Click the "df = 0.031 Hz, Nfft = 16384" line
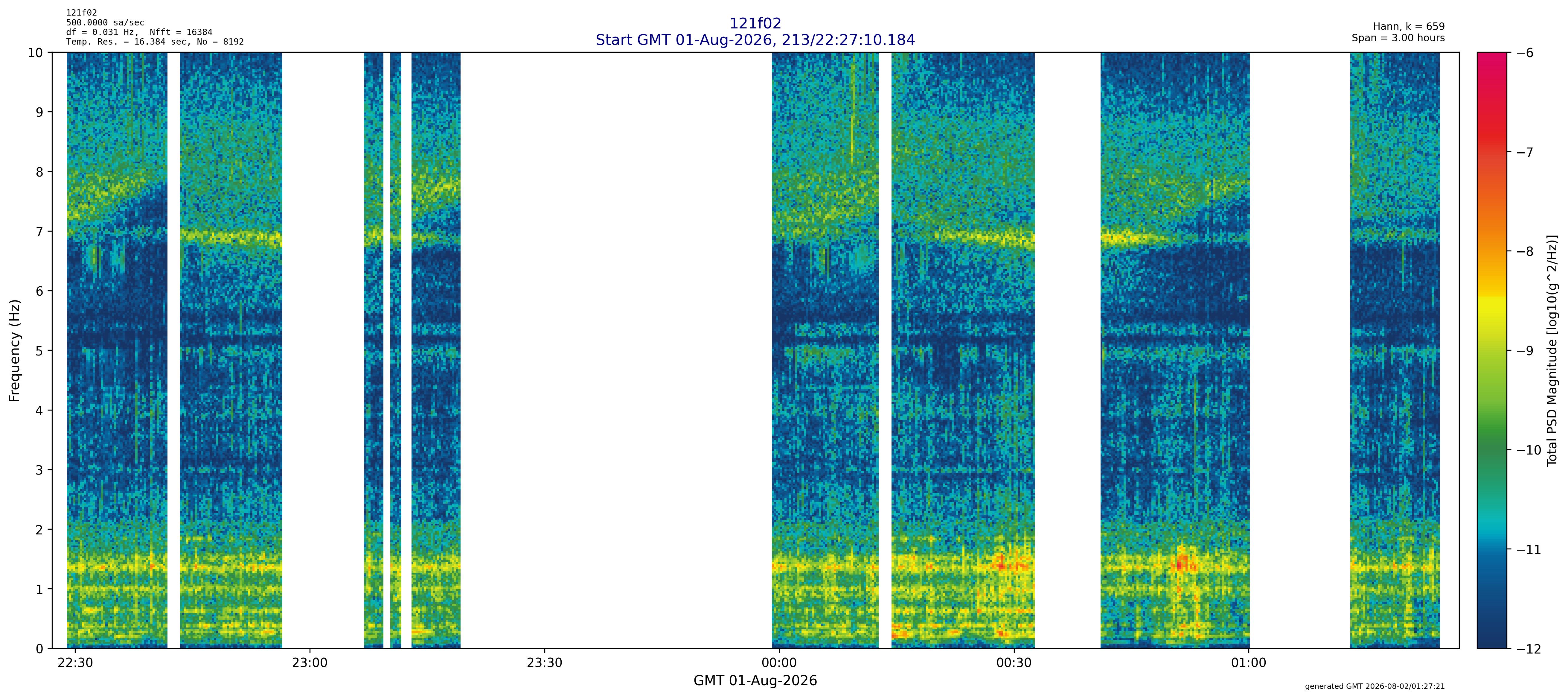This screenshot has width=1568, height=699. [139, 32]
